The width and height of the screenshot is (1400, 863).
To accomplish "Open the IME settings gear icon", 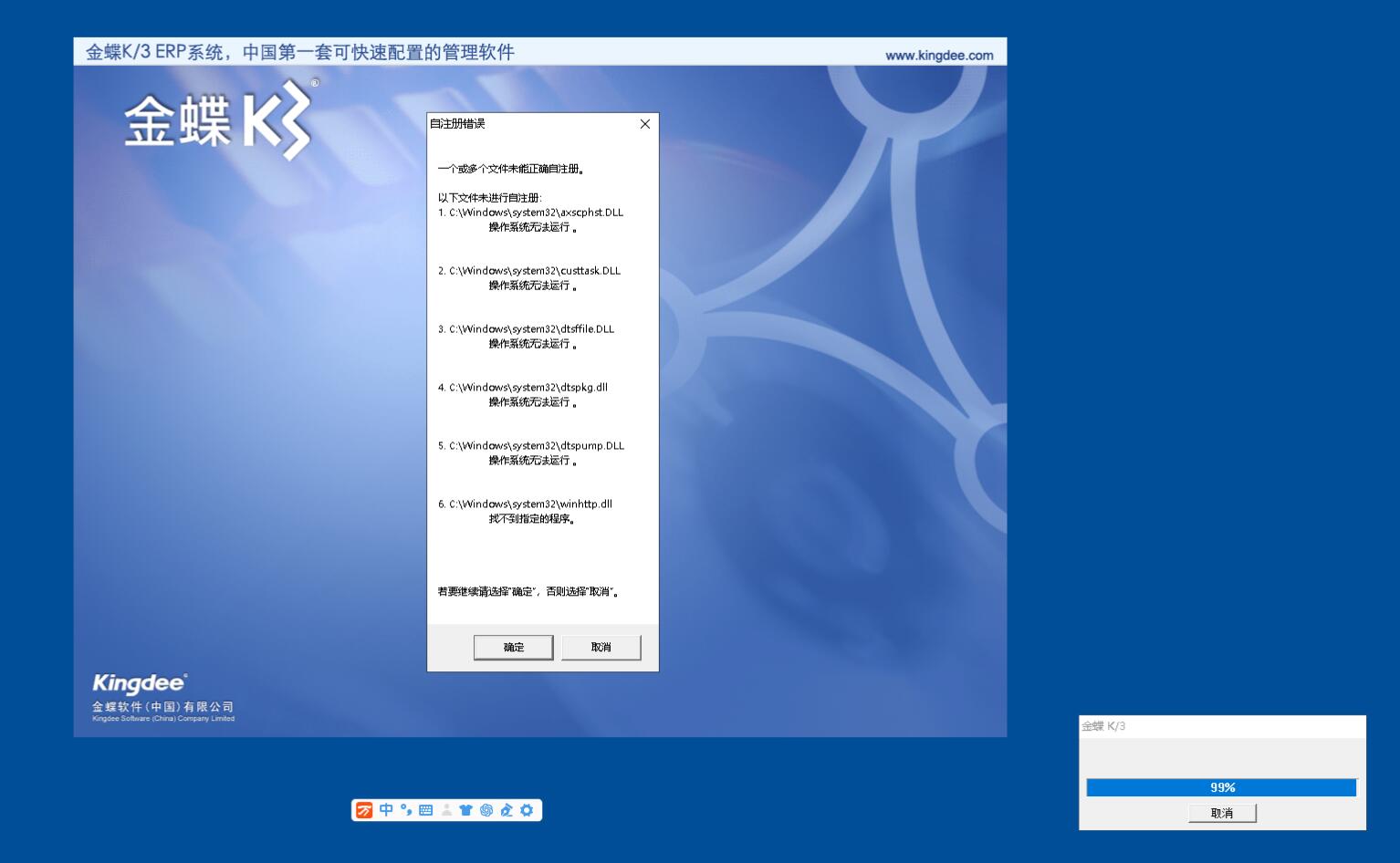I will (527, 810).
